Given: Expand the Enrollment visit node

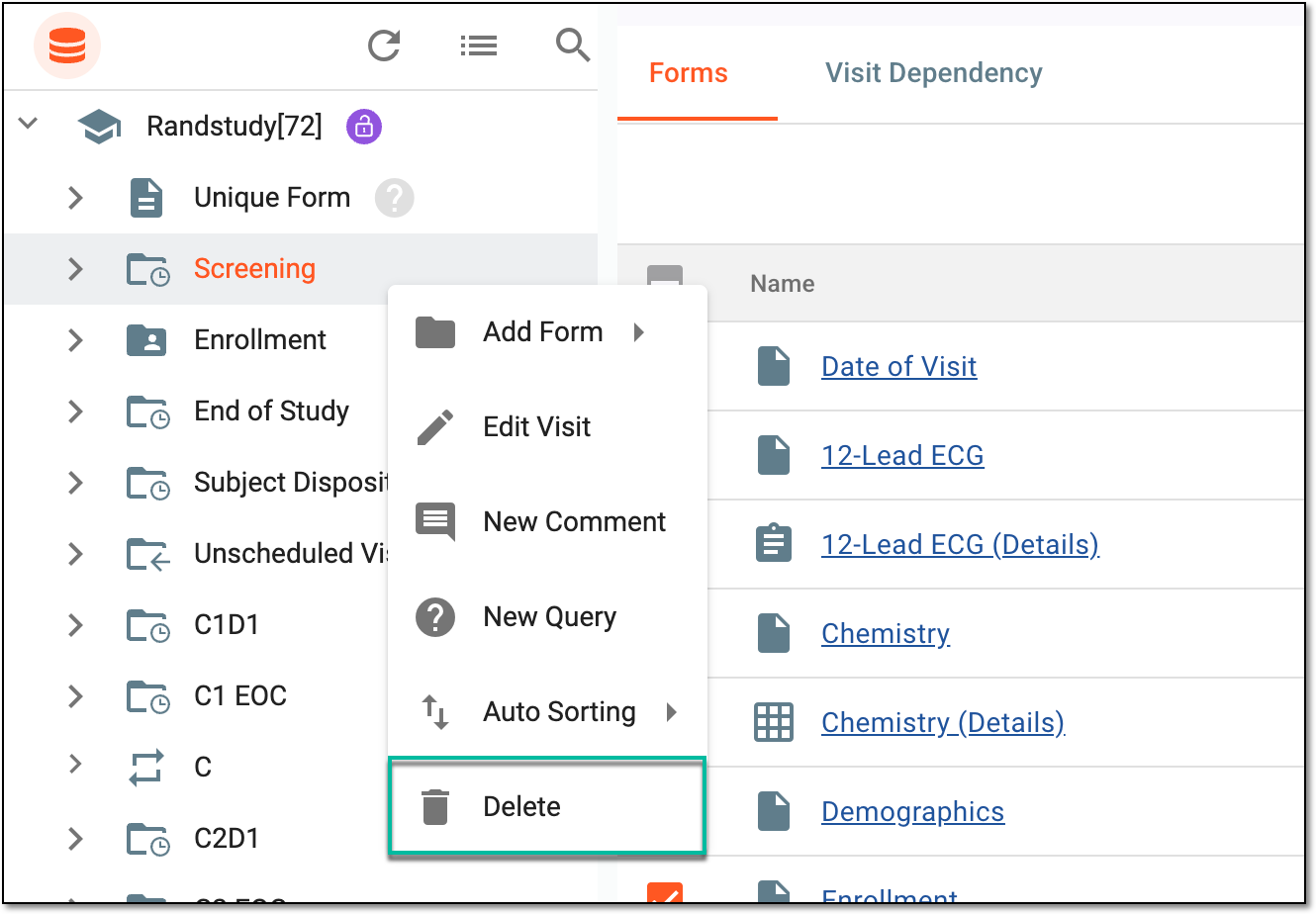Looking at the screenshot, I should (x=75, y=340).
